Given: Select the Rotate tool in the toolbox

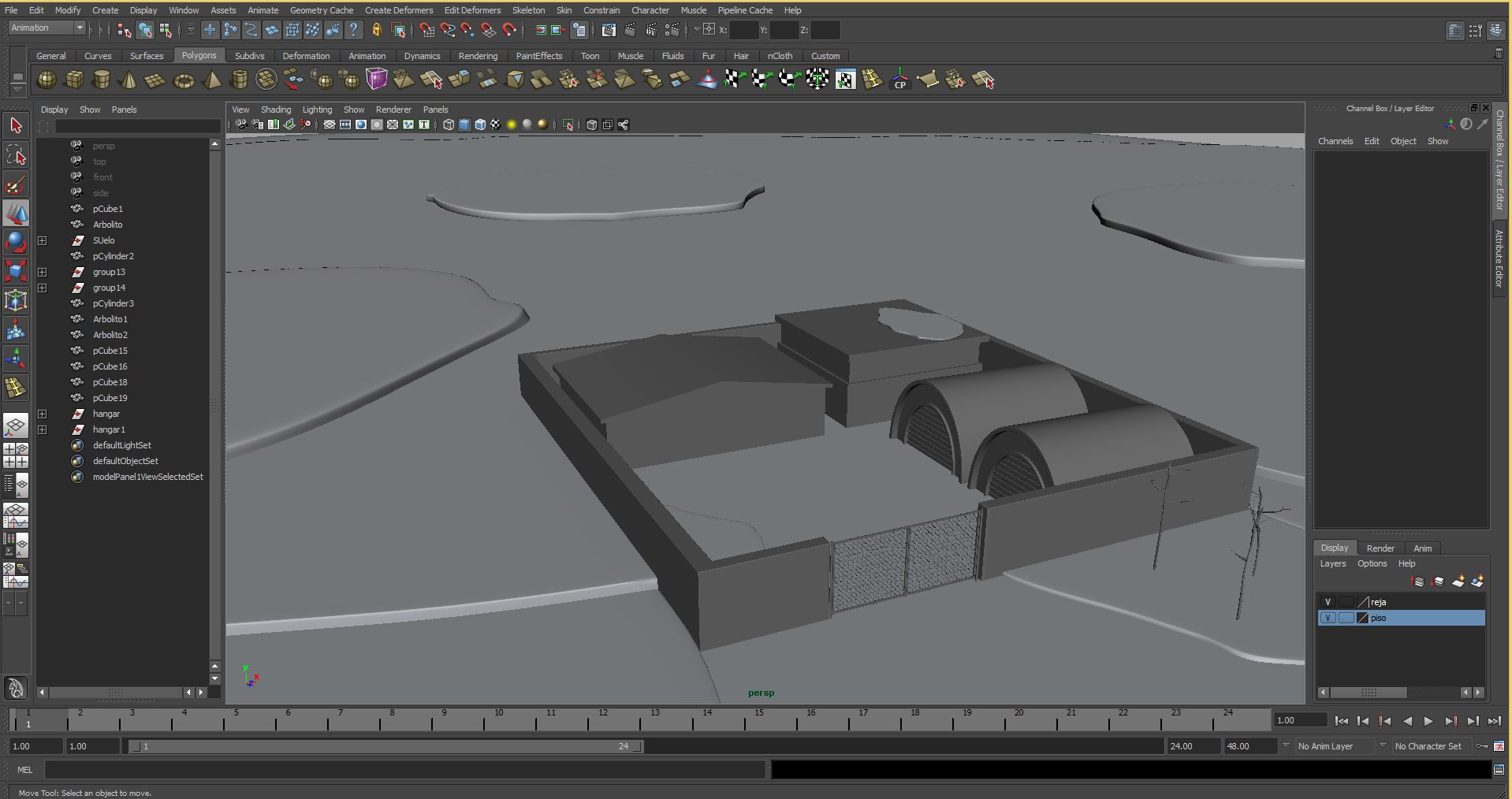Looking at the screenshot, I should 16,242.
